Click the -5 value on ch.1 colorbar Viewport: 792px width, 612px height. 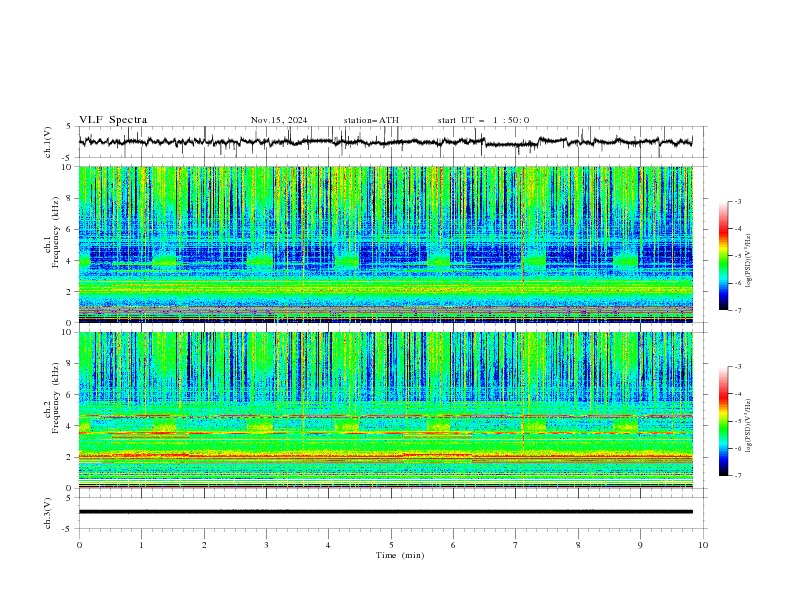point(738,256)
